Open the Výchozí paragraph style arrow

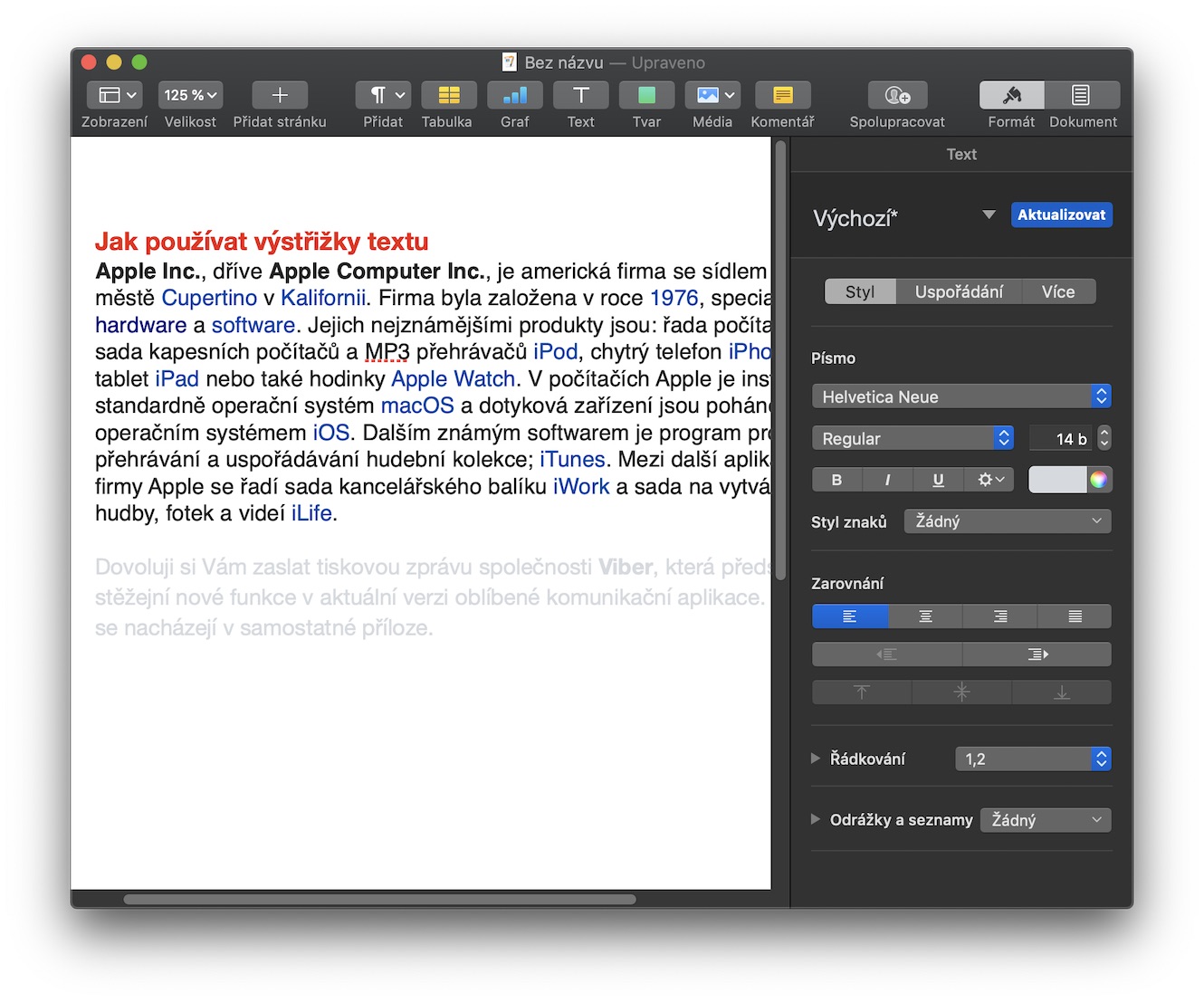click(989, 215)
